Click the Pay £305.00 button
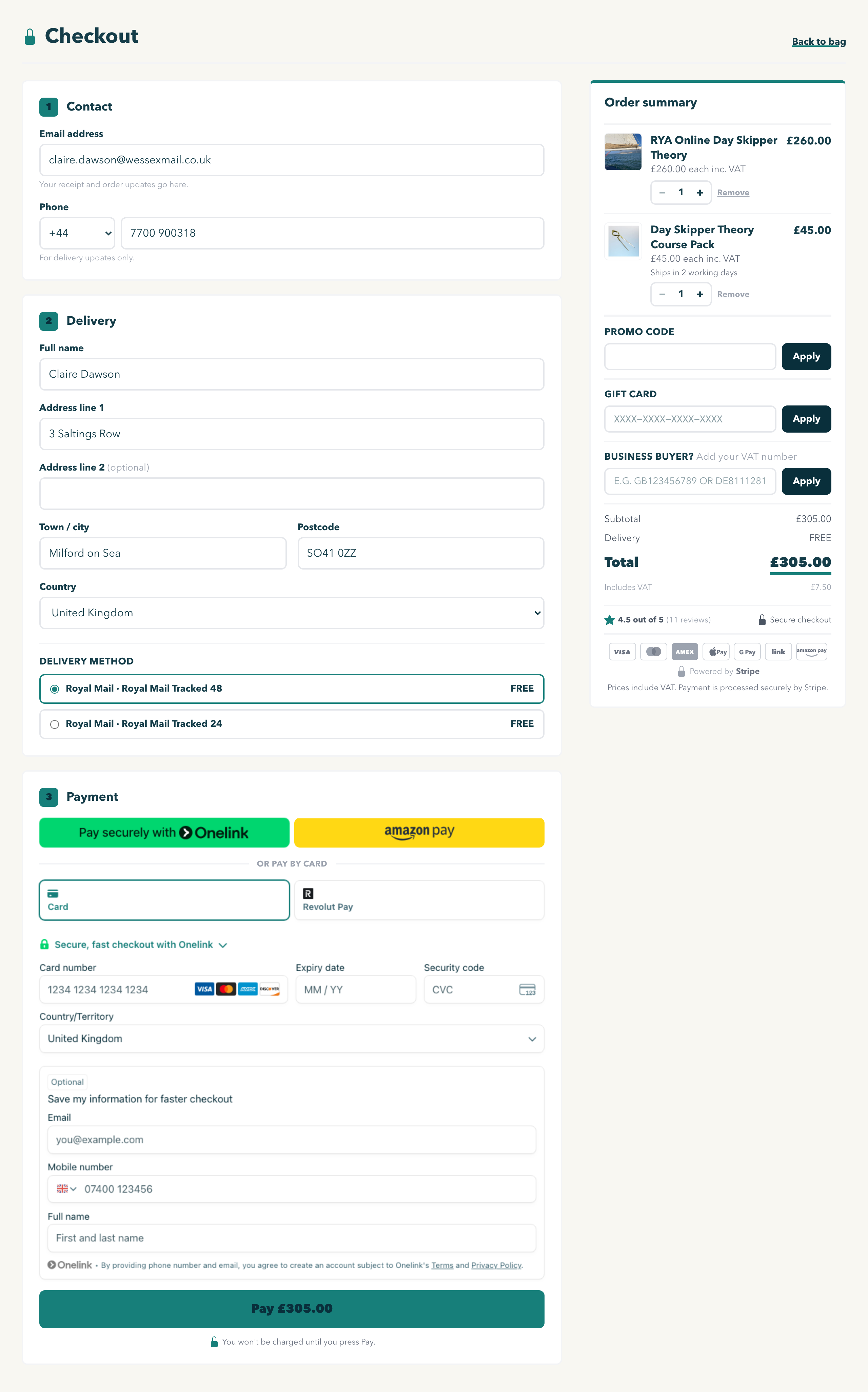This screenshot has width=868, height=1392. point(292,1309)
